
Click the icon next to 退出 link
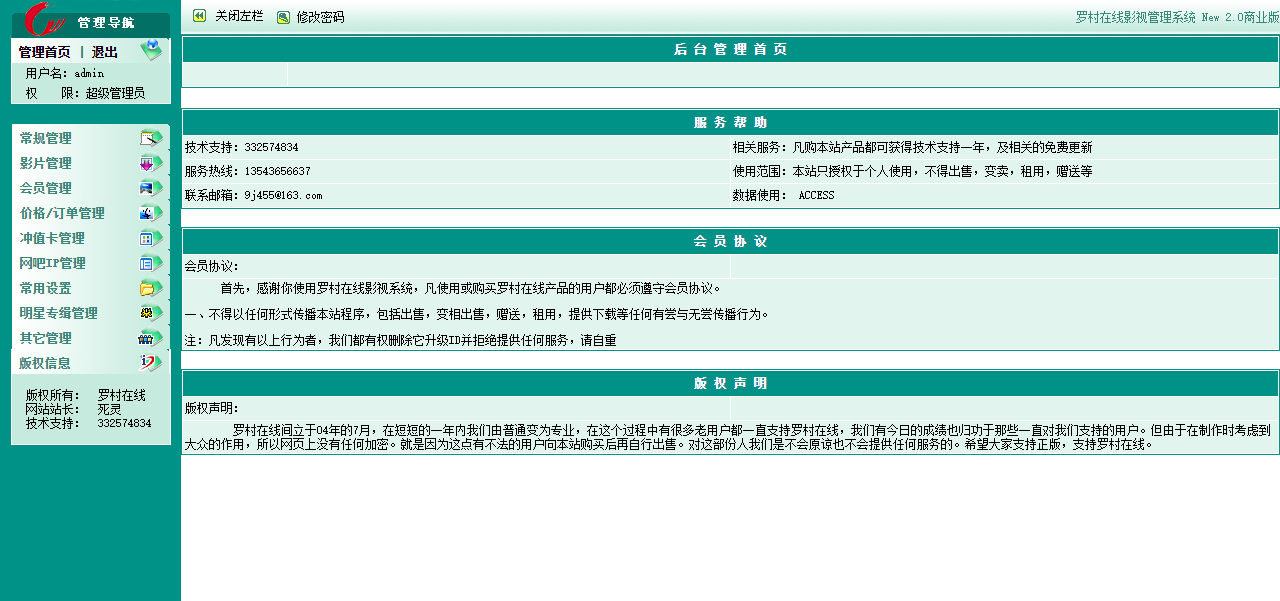(x=151, y=50)
